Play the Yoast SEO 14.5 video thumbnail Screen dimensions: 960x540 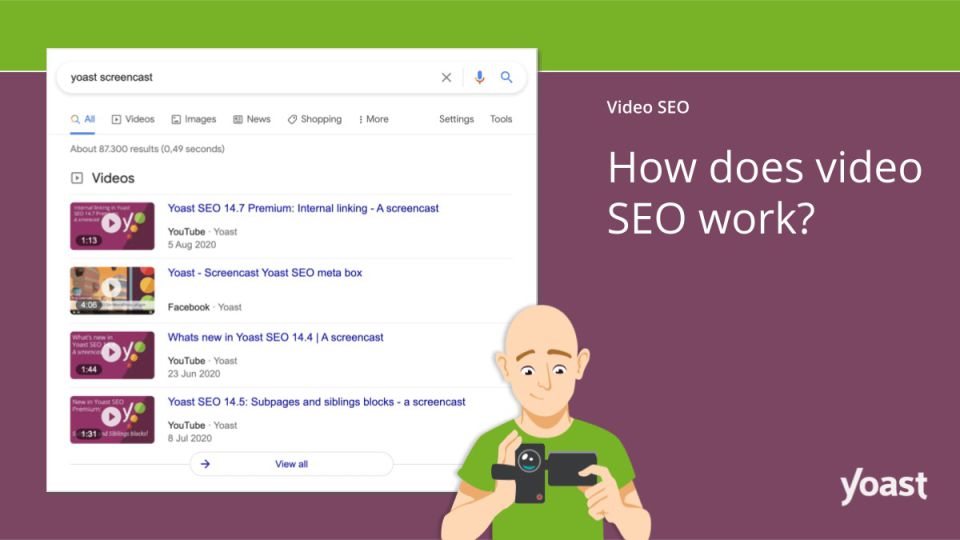(x=112, y=419)
